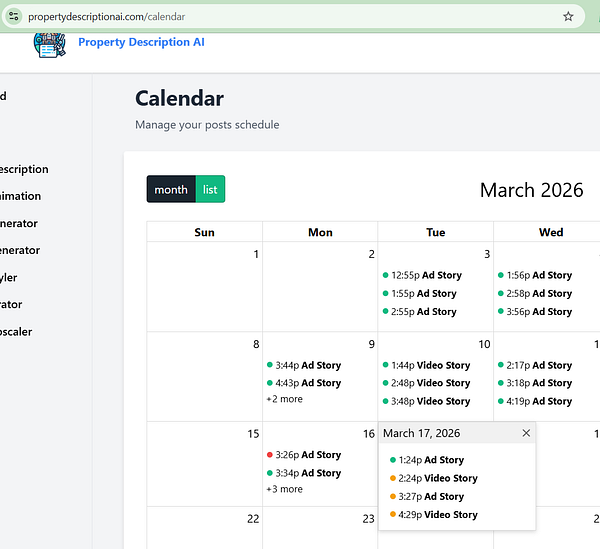Open the 3:34p Ad Story event
This screenshot has height=549, width=600.
coord(304,473)
